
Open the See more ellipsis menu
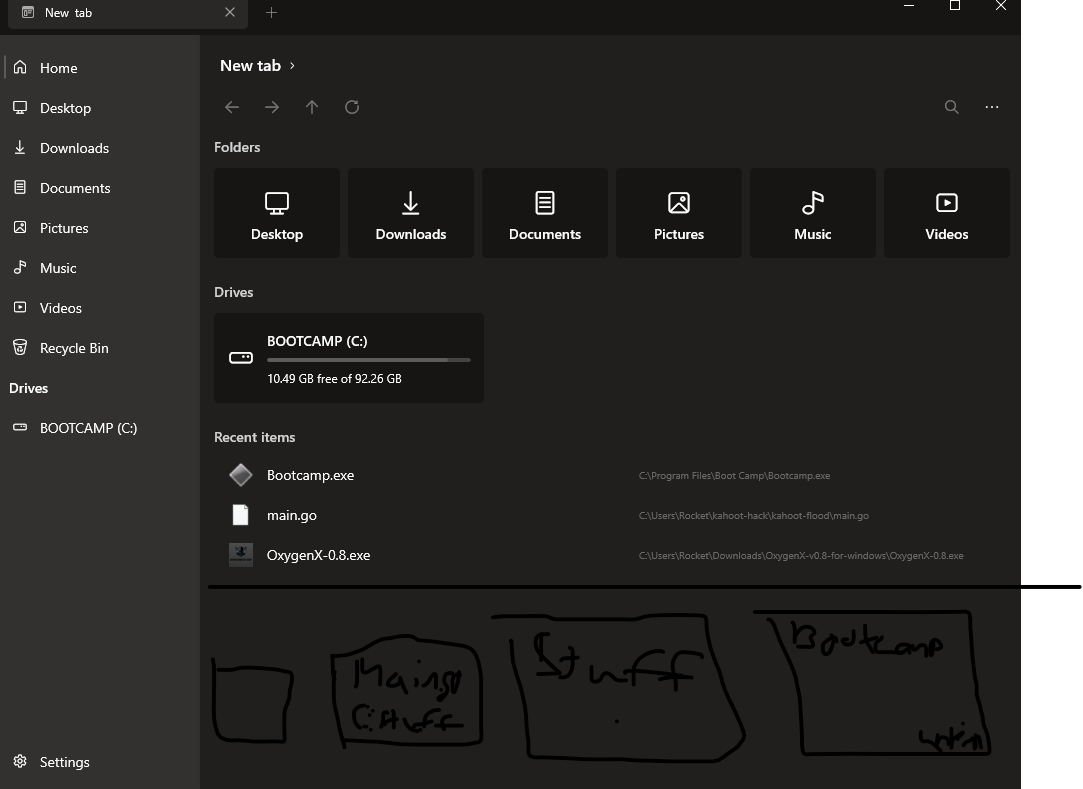(991, 106)
